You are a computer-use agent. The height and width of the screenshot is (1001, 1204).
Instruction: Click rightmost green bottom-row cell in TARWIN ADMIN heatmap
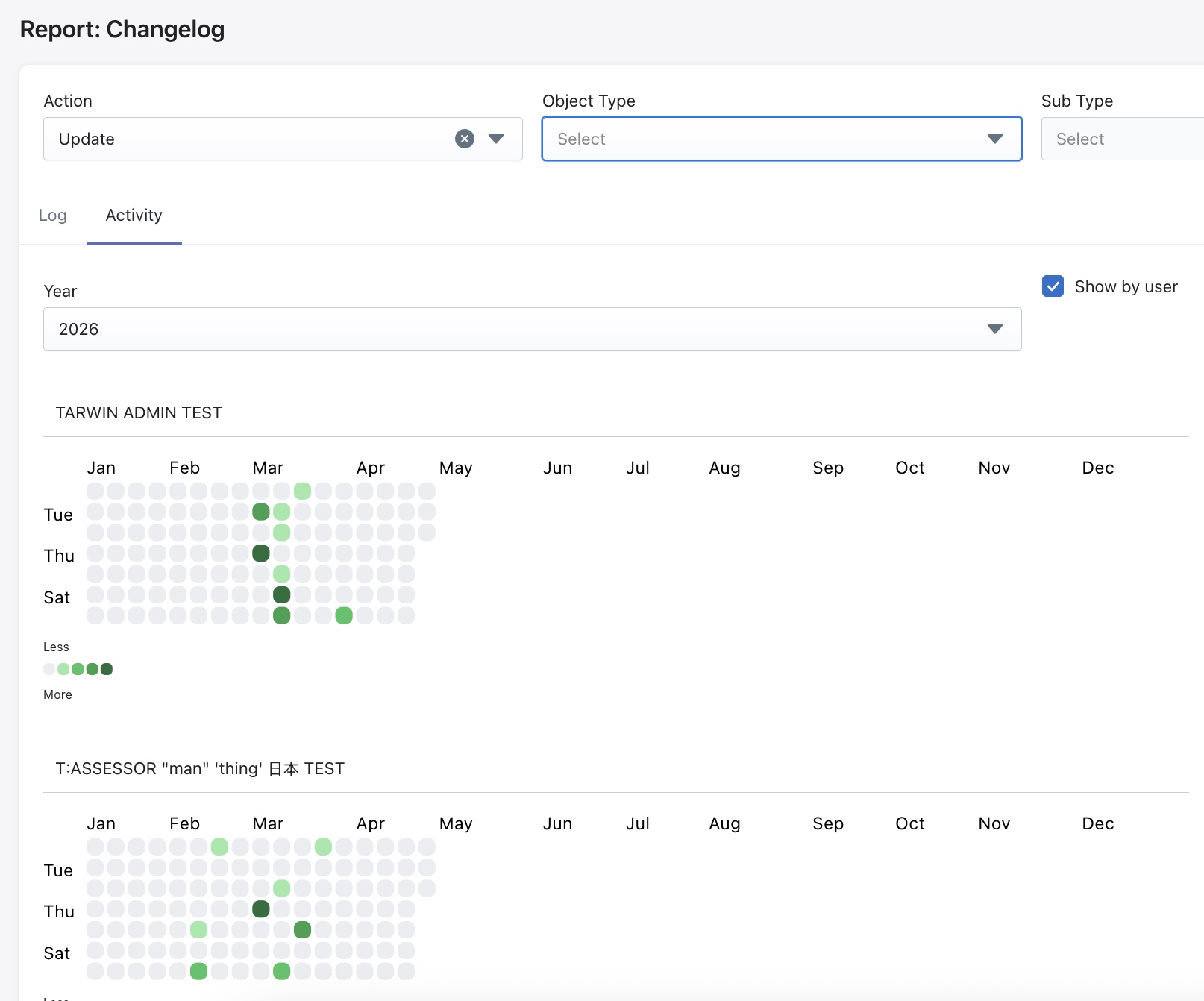click(344, 616)
